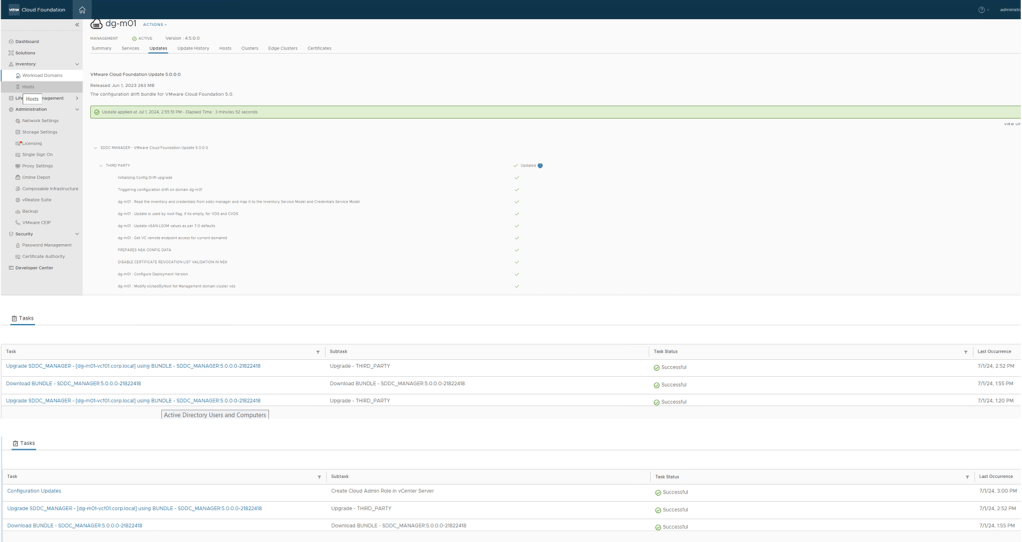Open the help icon in top bar
The height and width of the screenshot is (542, 1022).
point(982,10)
